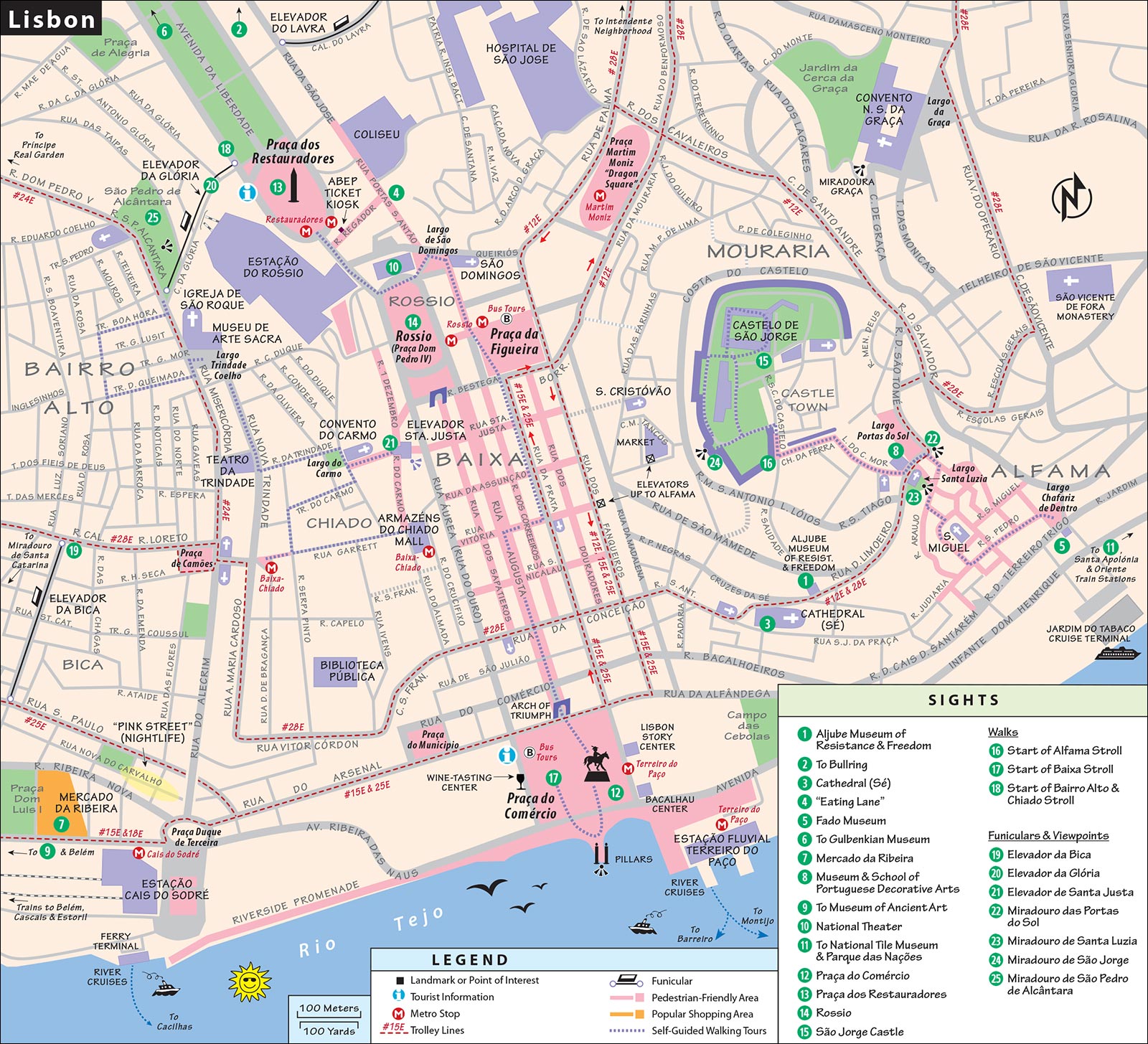
Task: Select the Martim Moniz metro stop symbol
Action: coord(600,196)
